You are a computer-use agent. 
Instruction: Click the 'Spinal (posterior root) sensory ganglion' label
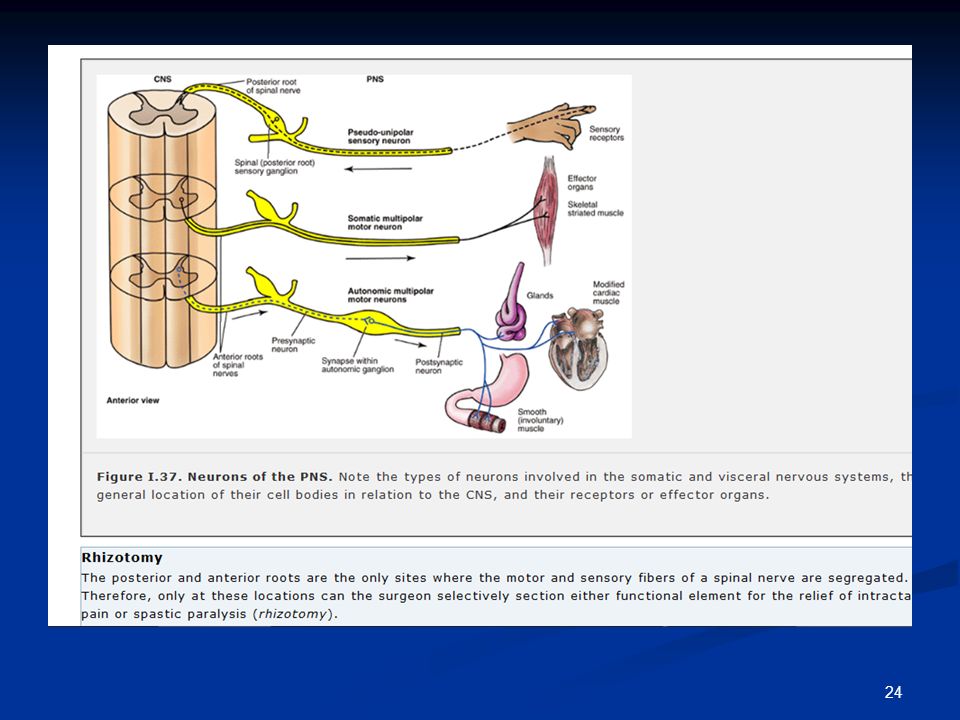[x=274, y=167]
